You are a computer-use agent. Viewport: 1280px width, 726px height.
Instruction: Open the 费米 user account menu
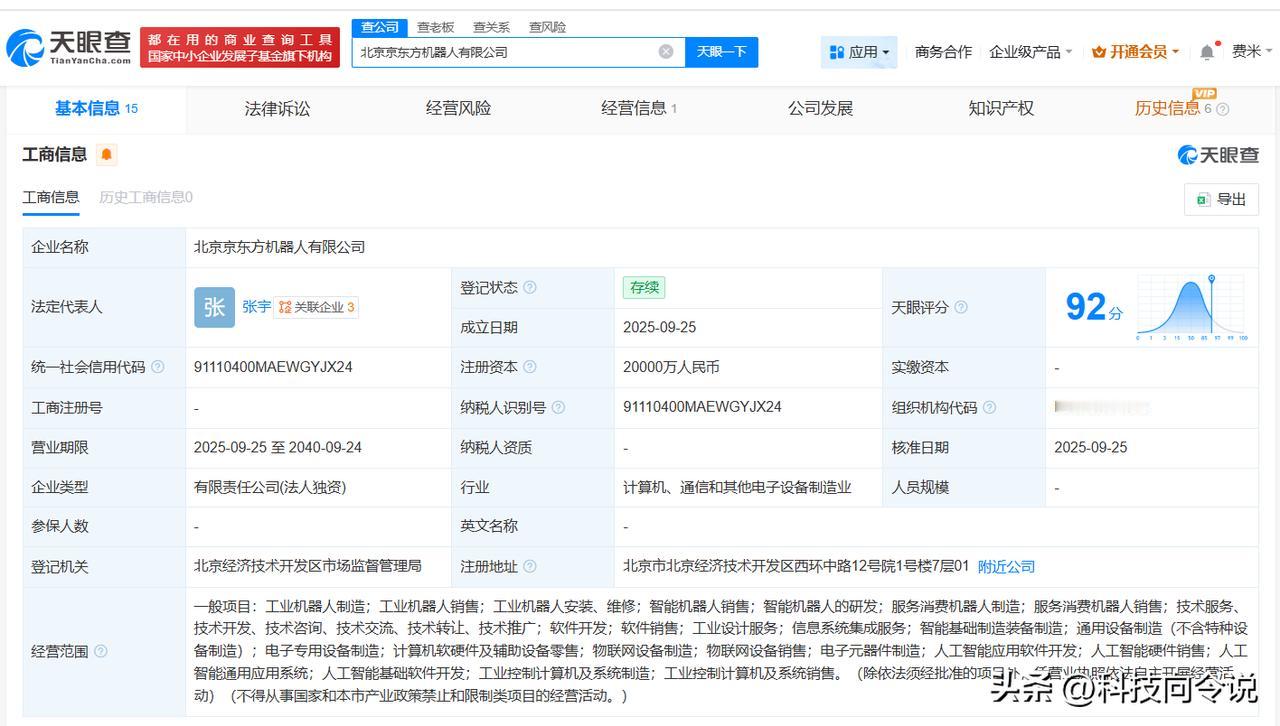pos(1251,52)
